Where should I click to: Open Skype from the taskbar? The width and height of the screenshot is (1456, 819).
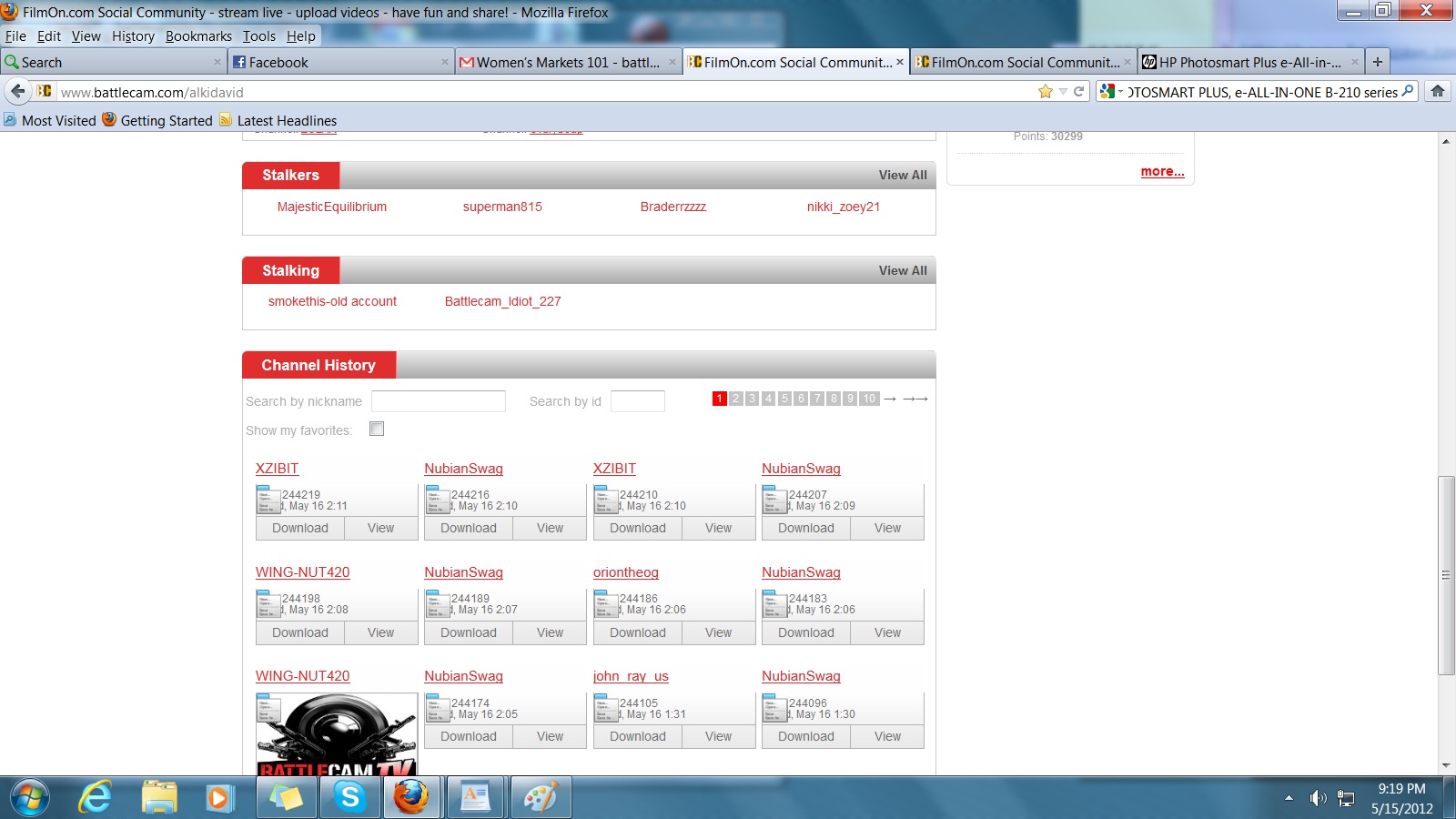[349, 798]
